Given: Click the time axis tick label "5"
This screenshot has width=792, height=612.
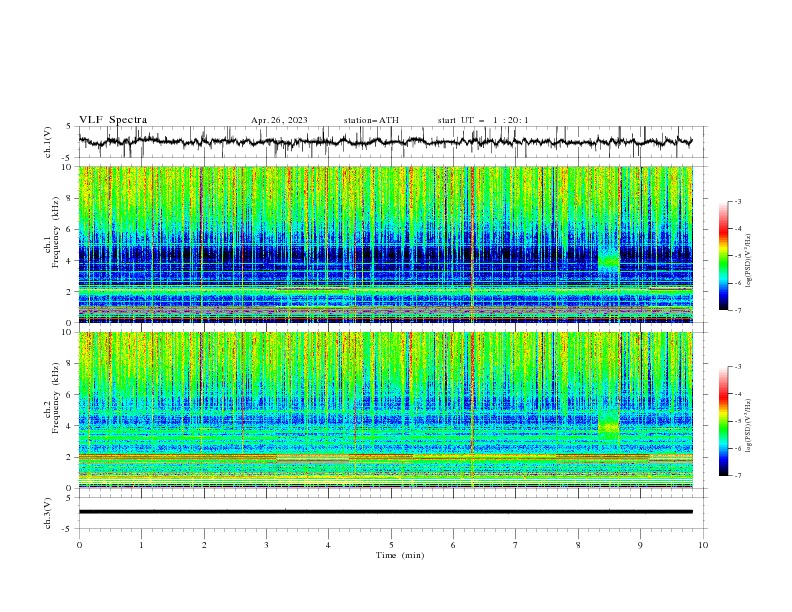Looking at the screenshot, I should click(x=391, y=545).
